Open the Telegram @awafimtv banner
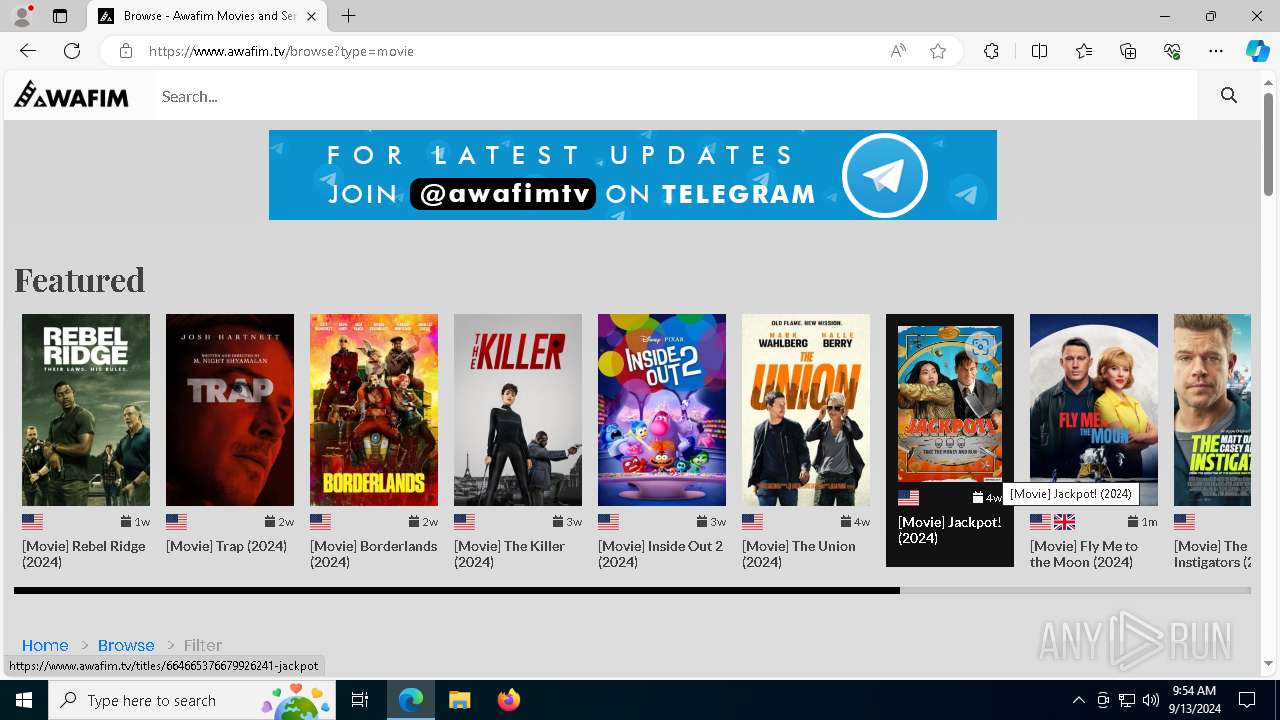Viewport: 1280px width, 720px height. 633,175
